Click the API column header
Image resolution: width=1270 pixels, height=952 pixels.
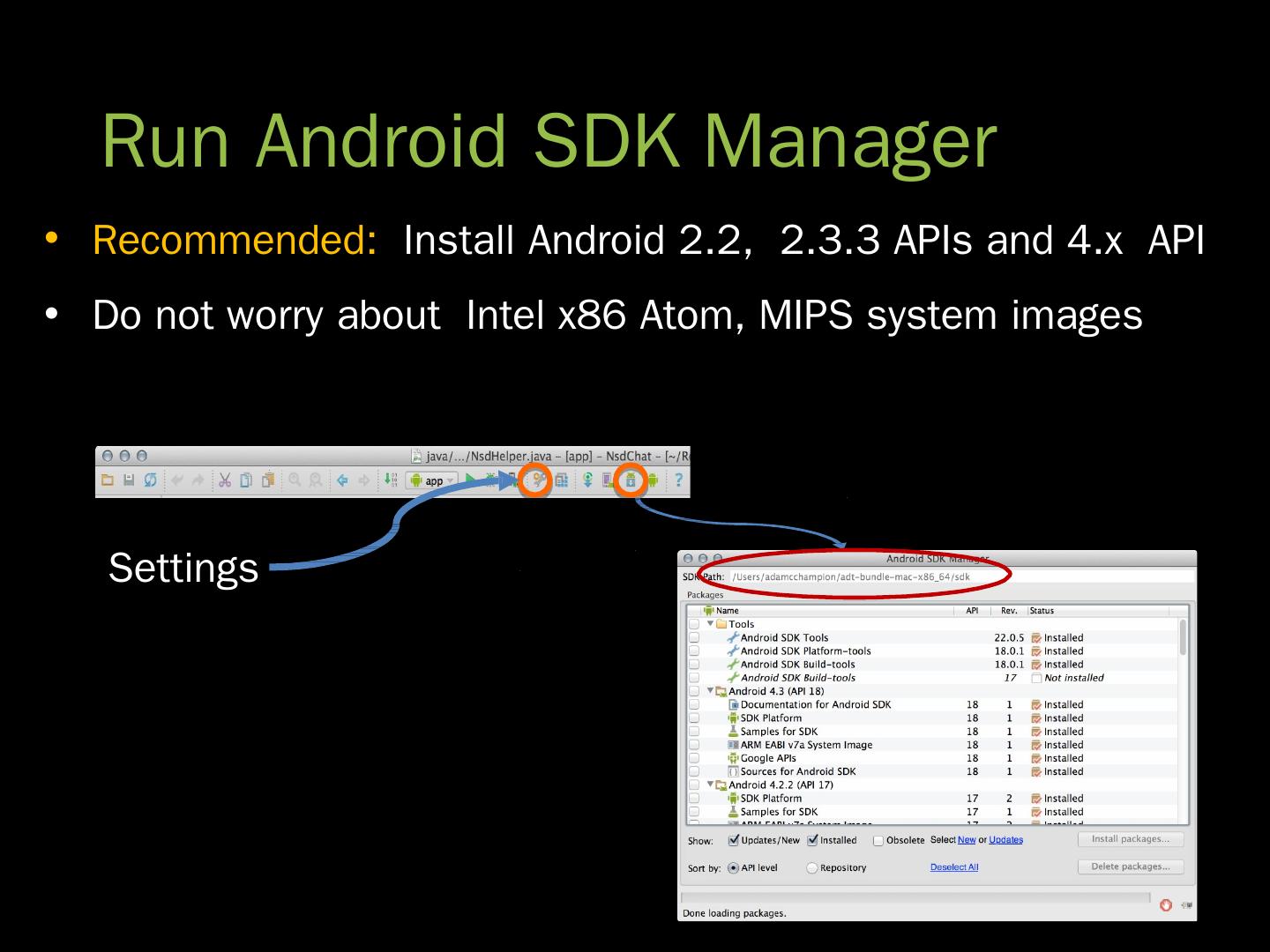(972, 611)
